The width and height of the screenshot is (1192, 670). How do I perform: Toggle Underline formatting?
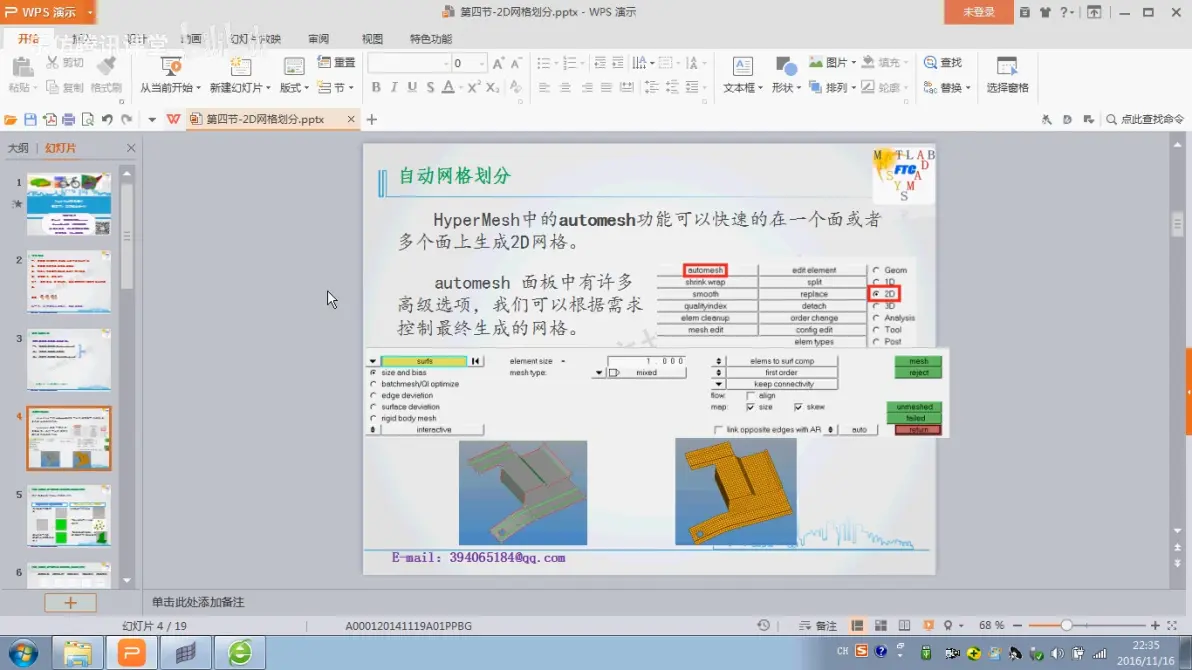(x=412, y=87)
